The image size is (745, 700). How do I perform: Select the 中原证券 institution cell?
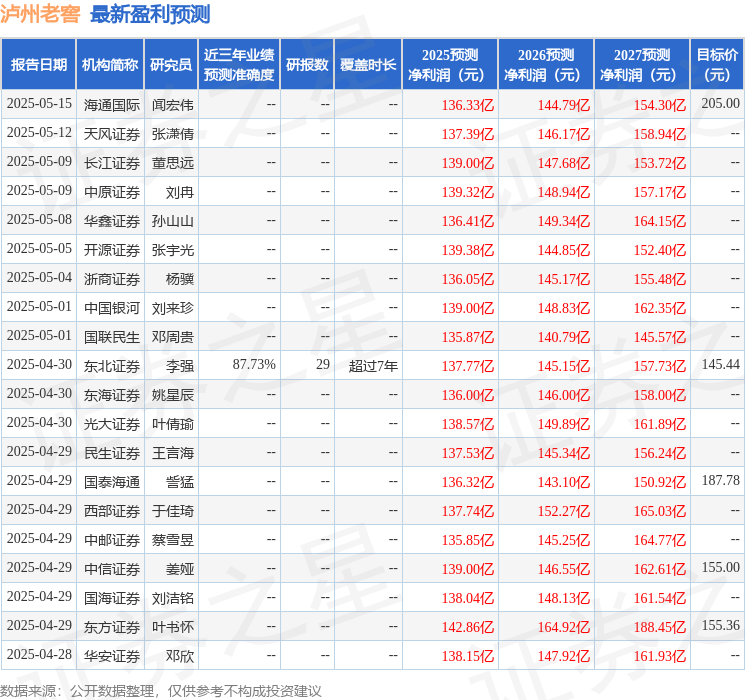point(112,192)
